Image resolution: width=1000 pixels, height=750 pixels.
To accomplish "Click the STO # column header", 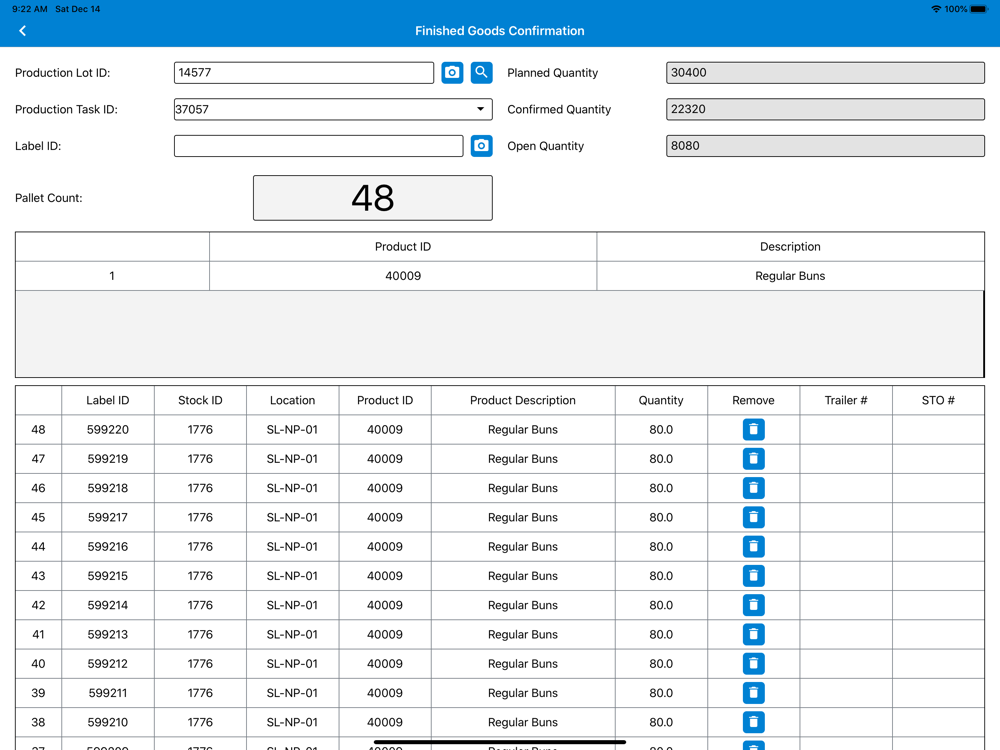I will tap(937, 400).
